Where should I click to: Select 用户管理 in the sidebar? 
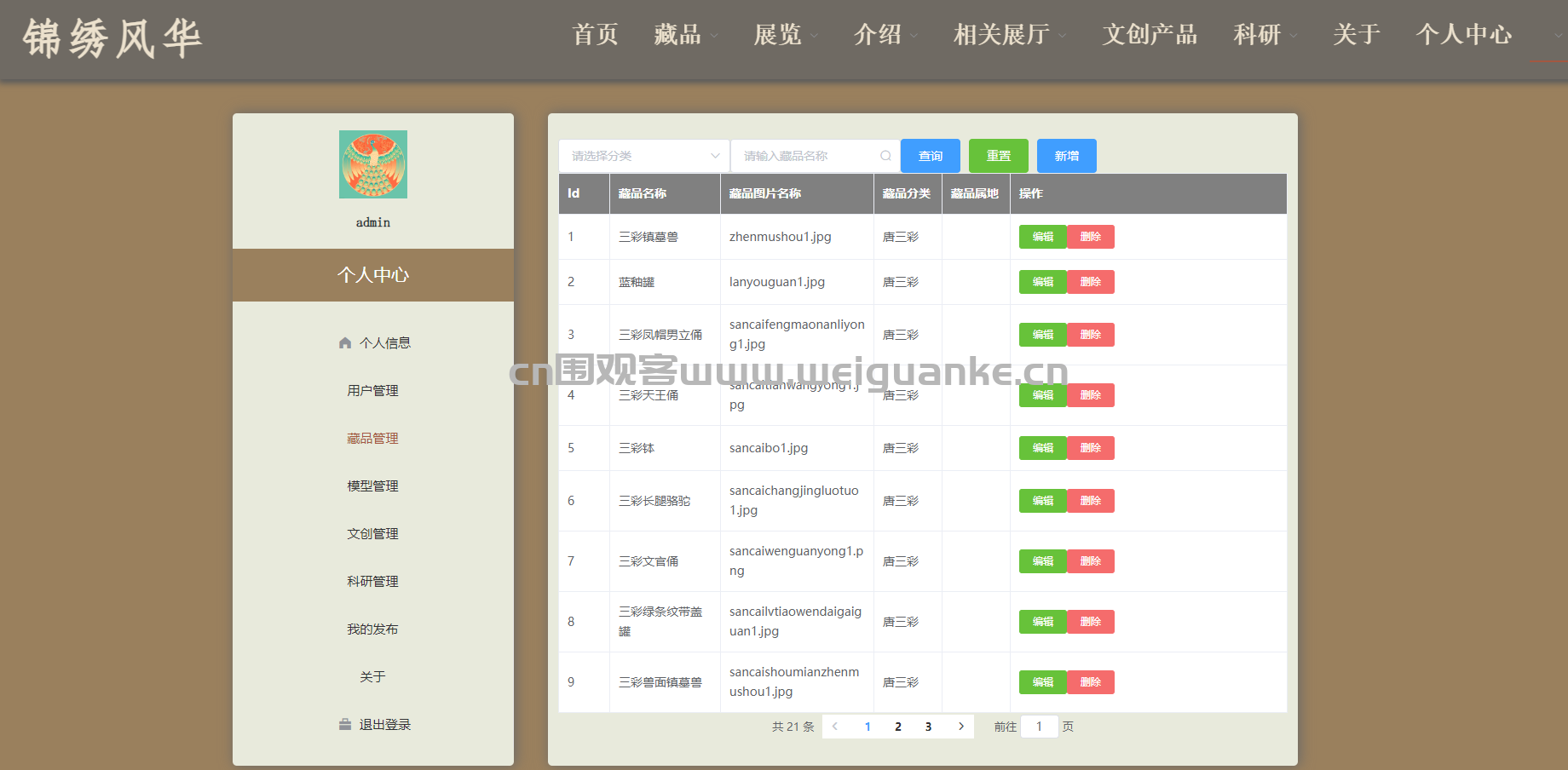(x=372, y=391)
